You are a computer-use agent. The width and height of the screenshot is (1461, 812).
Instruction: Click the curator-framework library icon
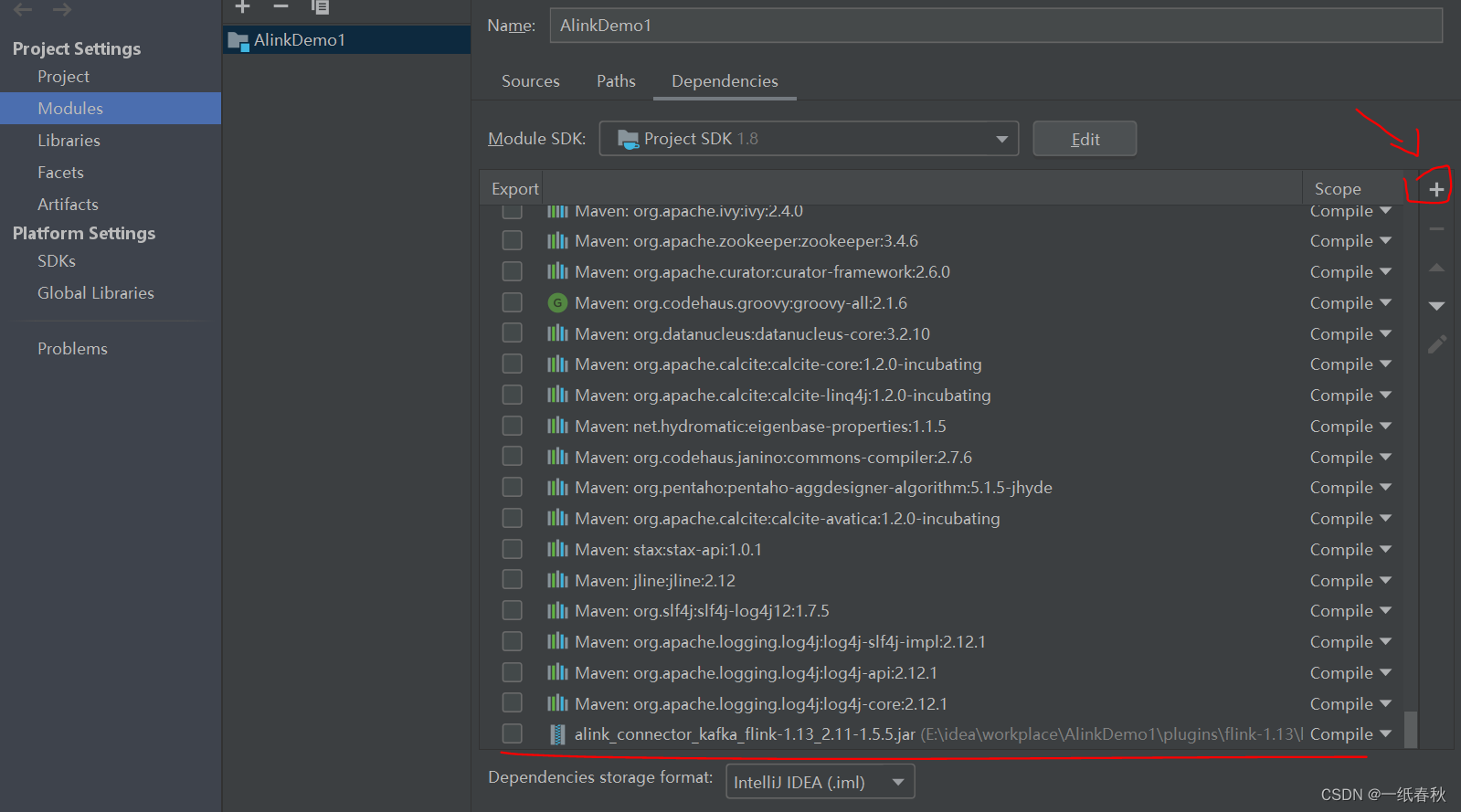pos(557,271)
